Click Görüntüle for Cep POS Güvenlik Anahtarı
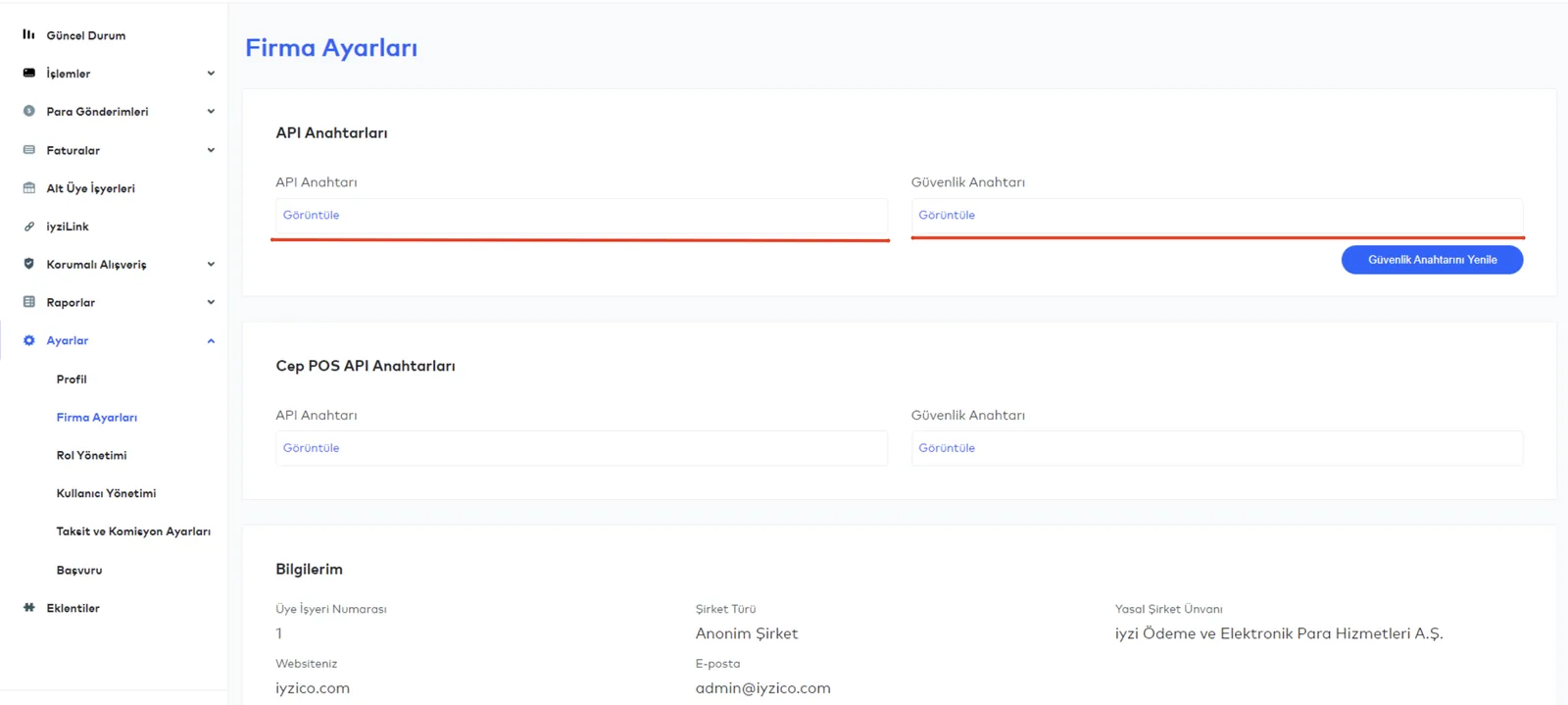1568x705 pixels. coord(947,448)
